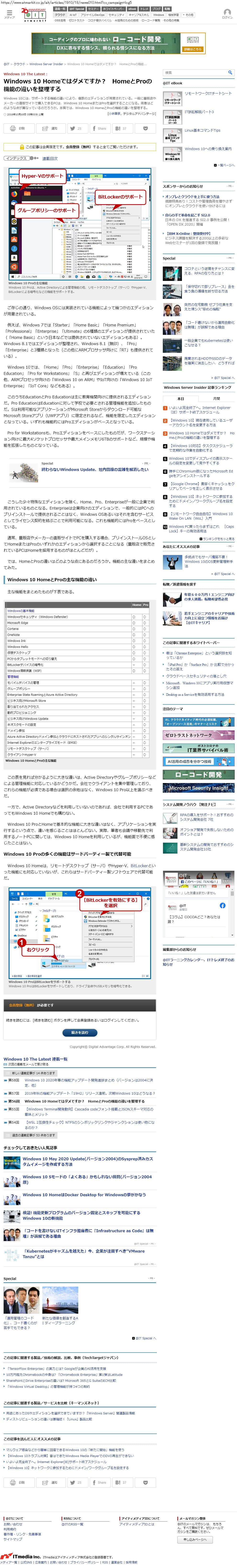Open Windows Server Insider breadcrumb link
Viewport: 237px width, 1568px height.
point(46,64)
